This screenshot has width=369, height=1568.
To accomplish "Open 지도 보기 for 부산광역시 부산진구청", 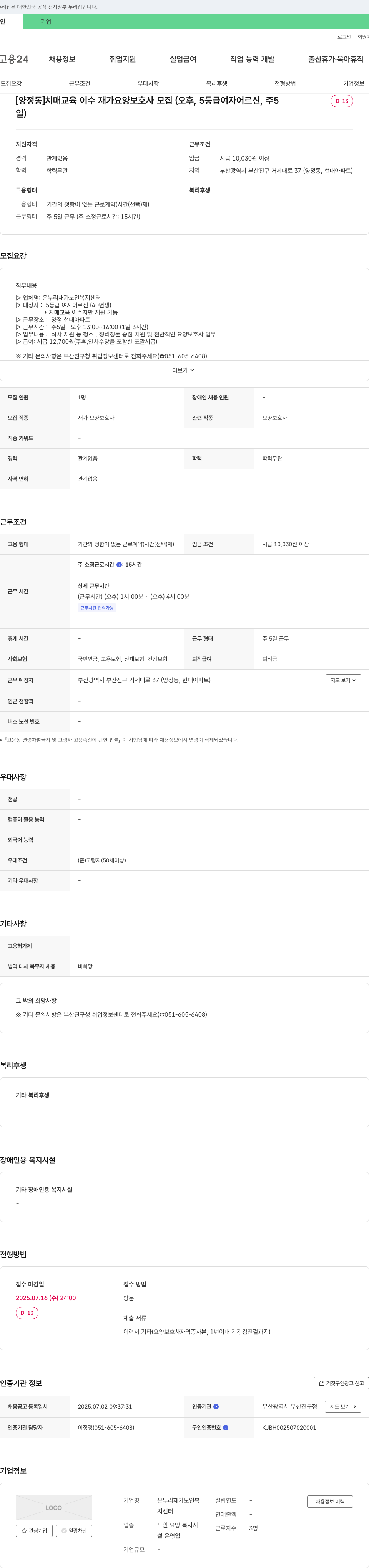I will click(x=343, y=1407).
